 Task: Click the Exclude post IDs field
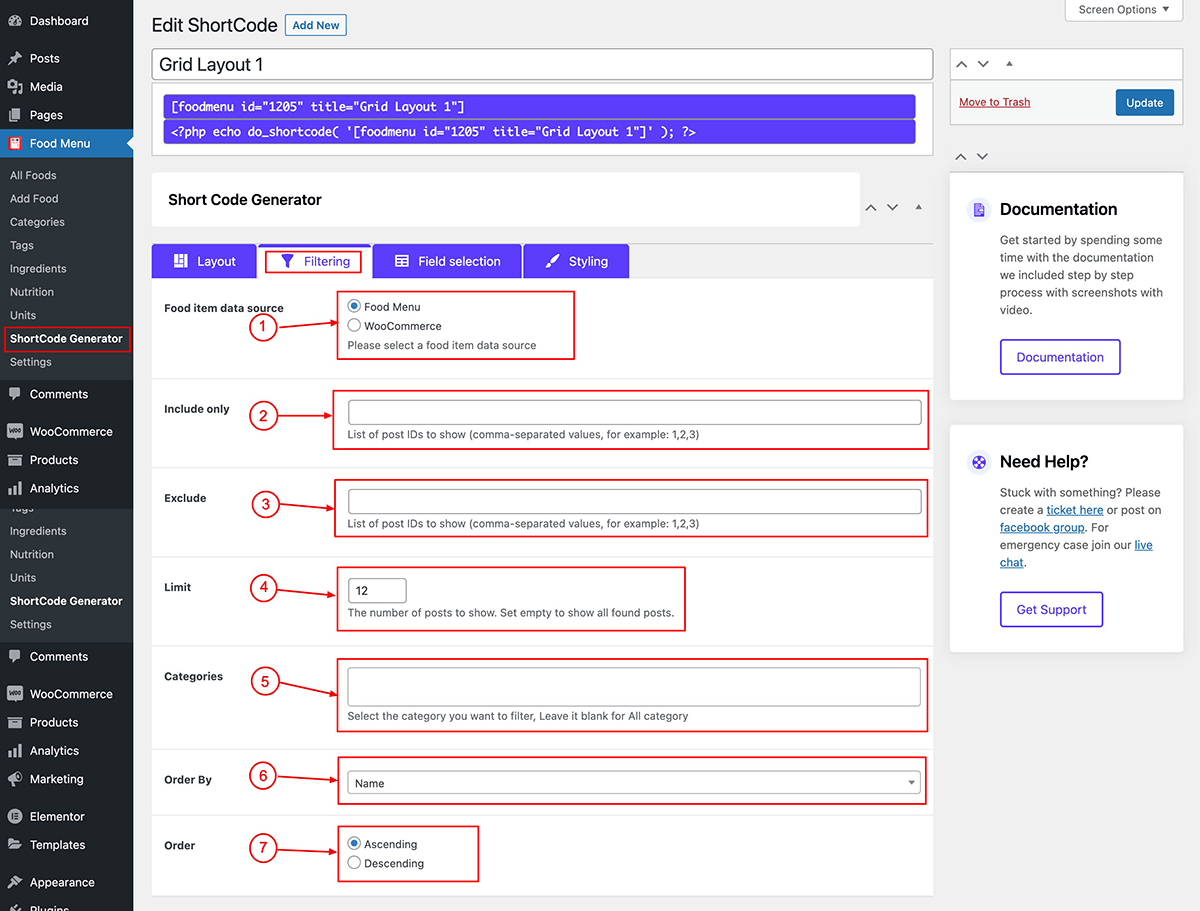[x=634, y=501]
